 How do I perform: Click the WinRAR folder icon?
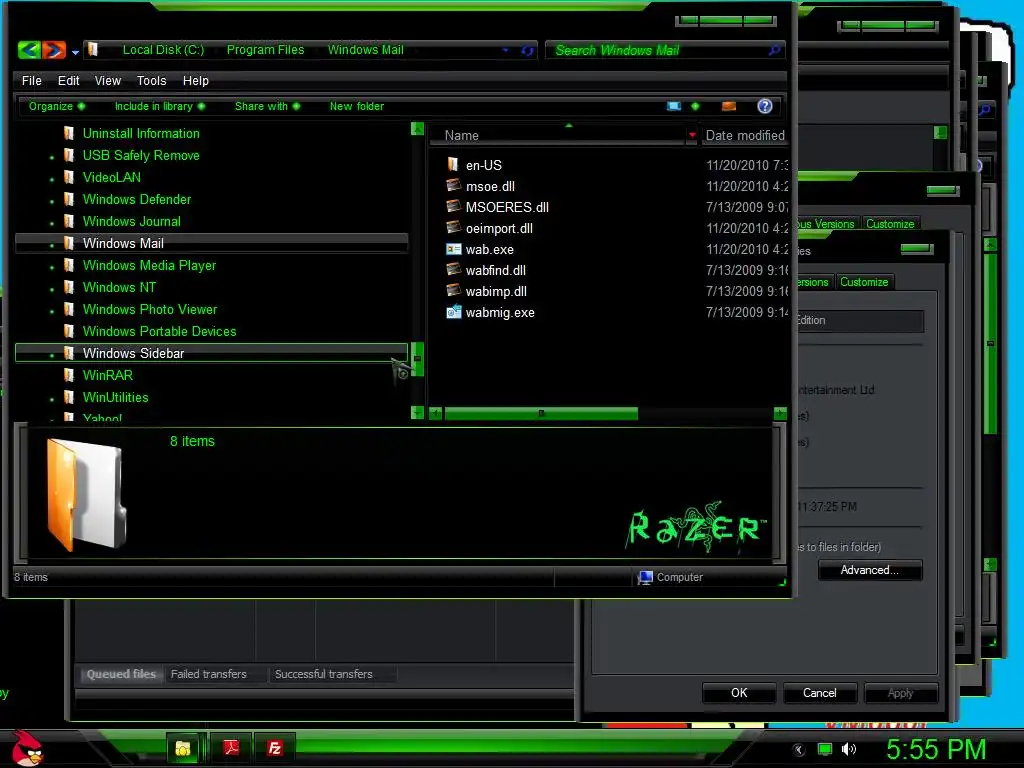click(69, 375)
